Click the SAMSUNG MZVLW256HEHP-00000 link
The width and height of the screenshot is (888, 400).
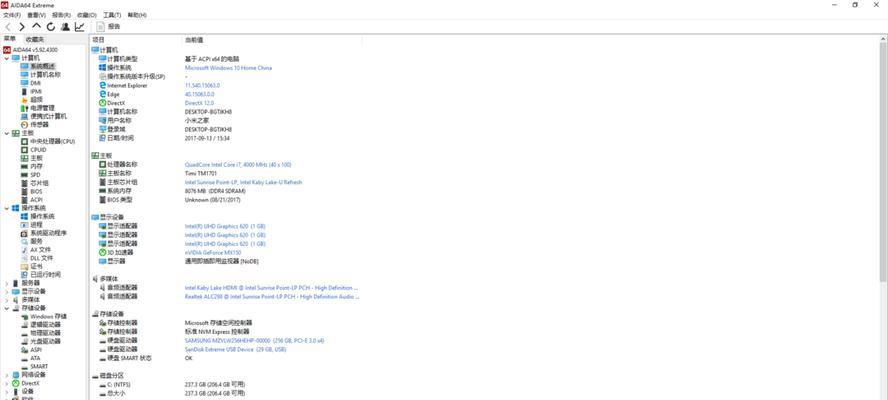[x=254, y=341]
